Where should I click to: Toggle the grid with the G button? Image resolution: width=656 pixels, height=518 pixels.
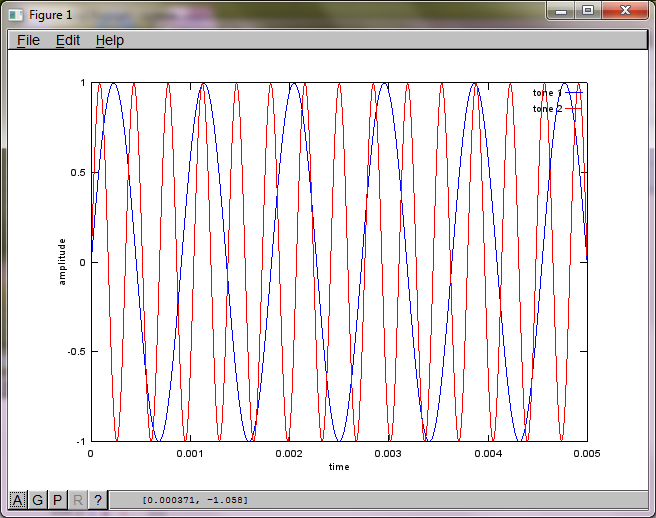click(38, 500)
